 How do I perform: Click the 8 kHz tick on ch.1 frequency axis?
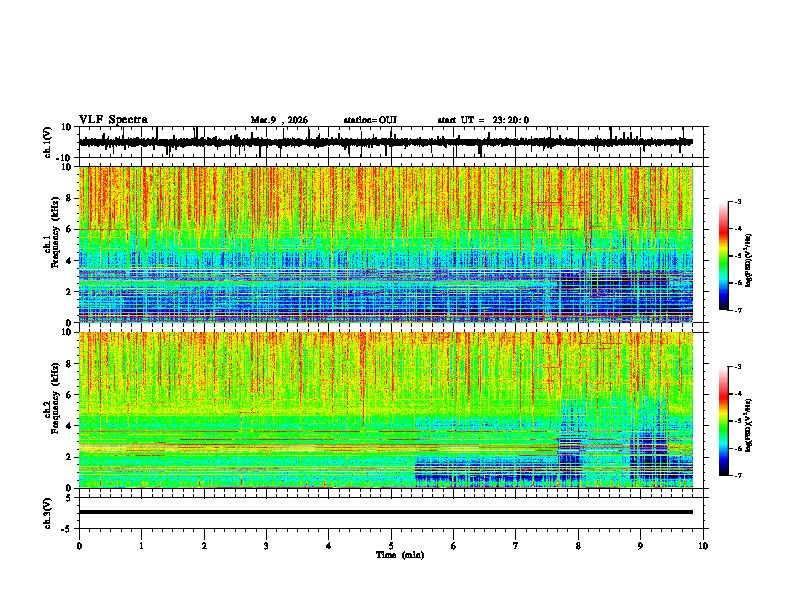click(70, 198)
